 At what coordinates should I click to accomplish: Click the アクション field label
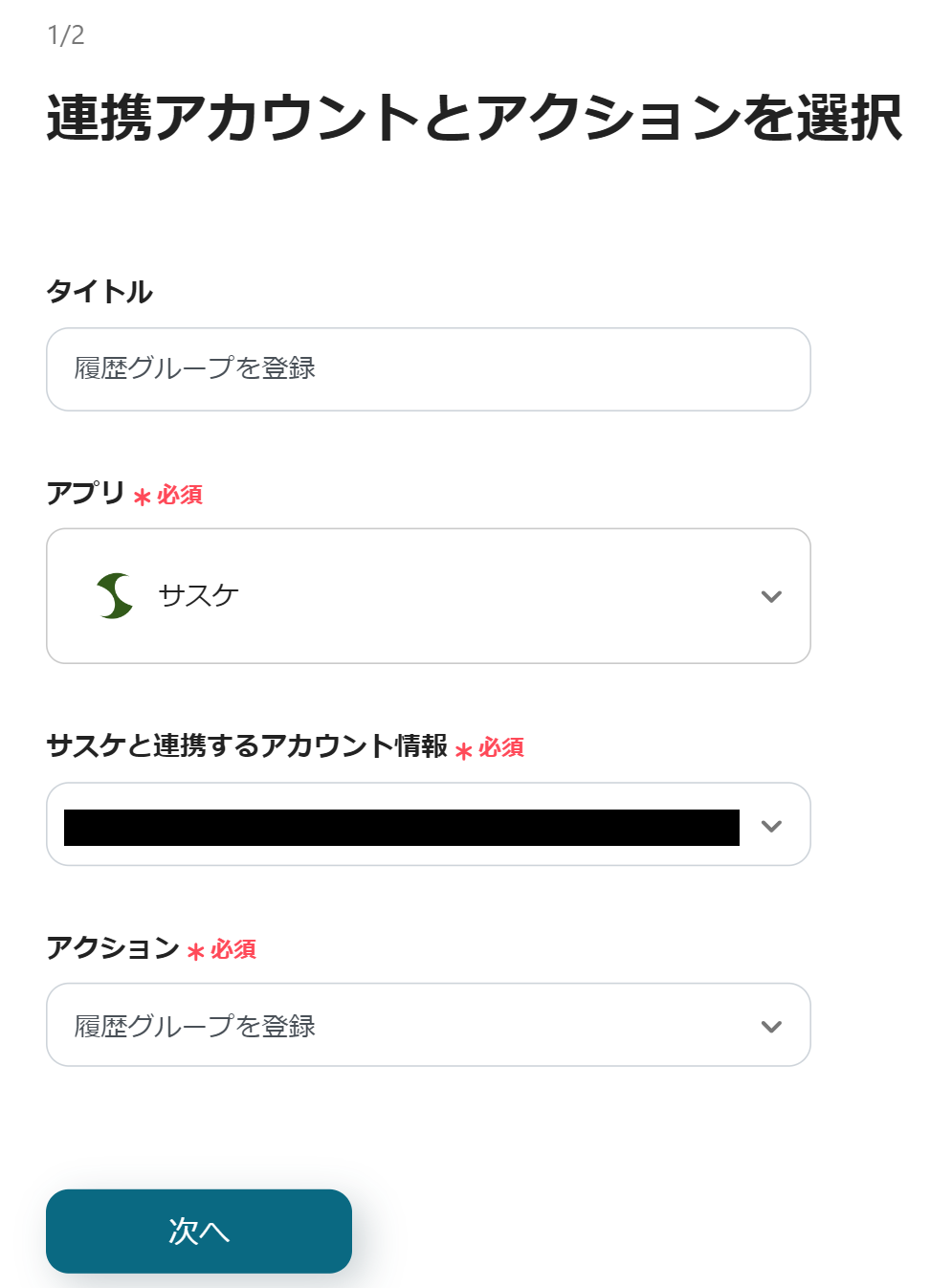113,947
